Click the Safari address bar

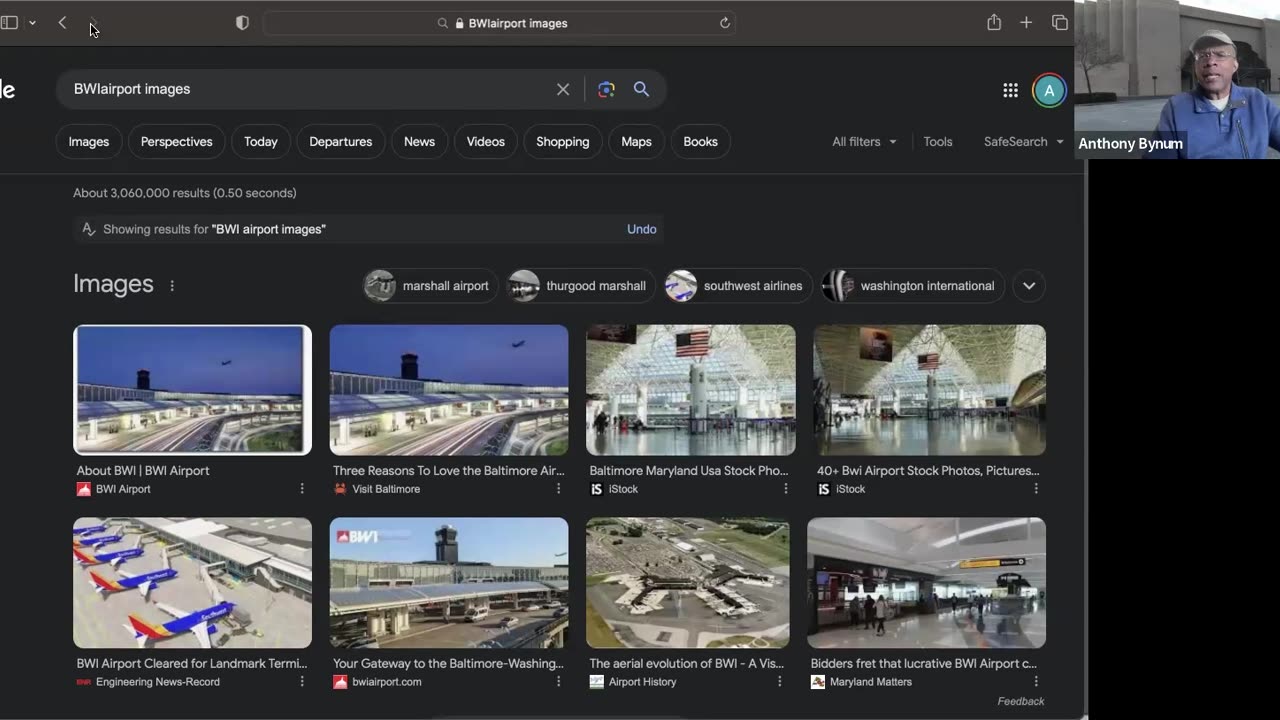pos(501,23)
